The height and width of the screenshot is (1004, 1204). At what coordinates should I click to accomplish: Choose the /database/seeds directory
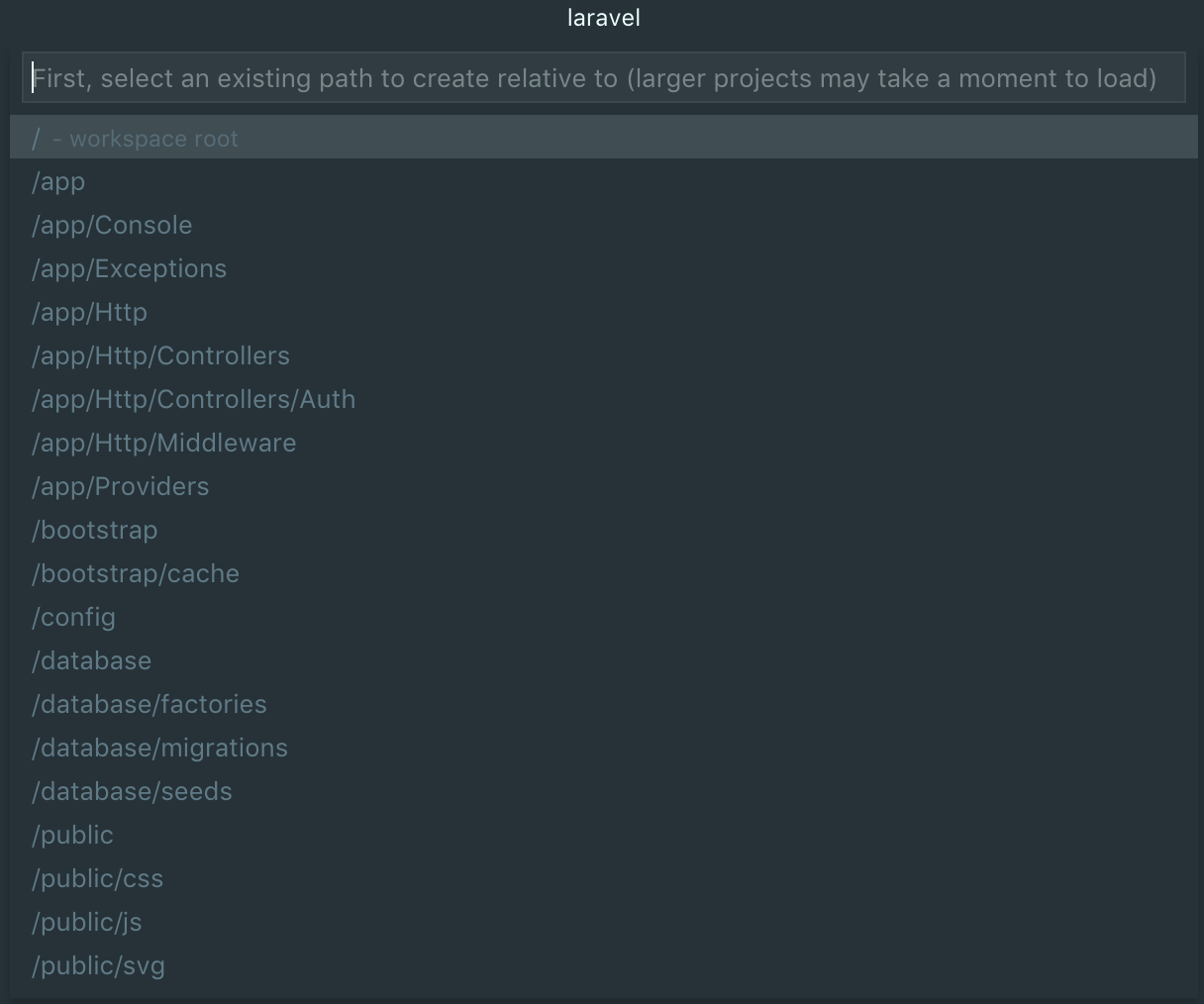[x=133, y=792]
